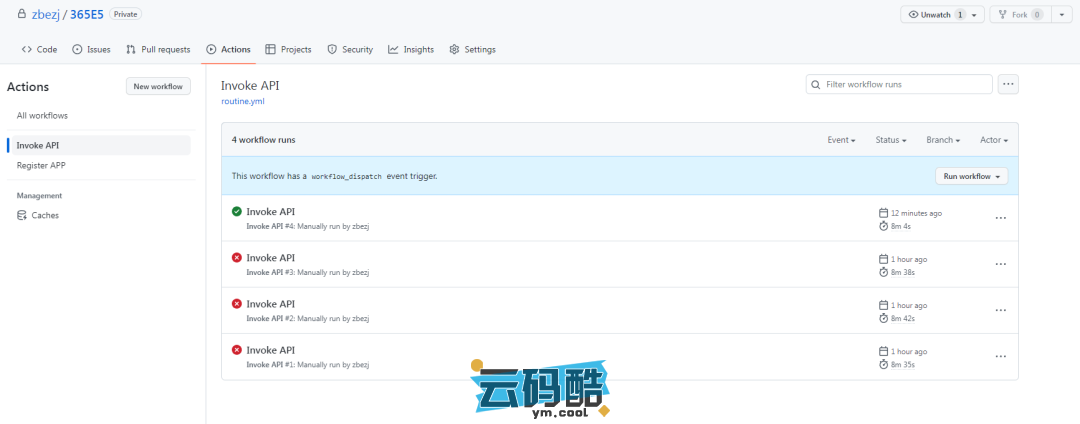
Task: Expand the Event filter dropdown
Action: click(841, 140)
